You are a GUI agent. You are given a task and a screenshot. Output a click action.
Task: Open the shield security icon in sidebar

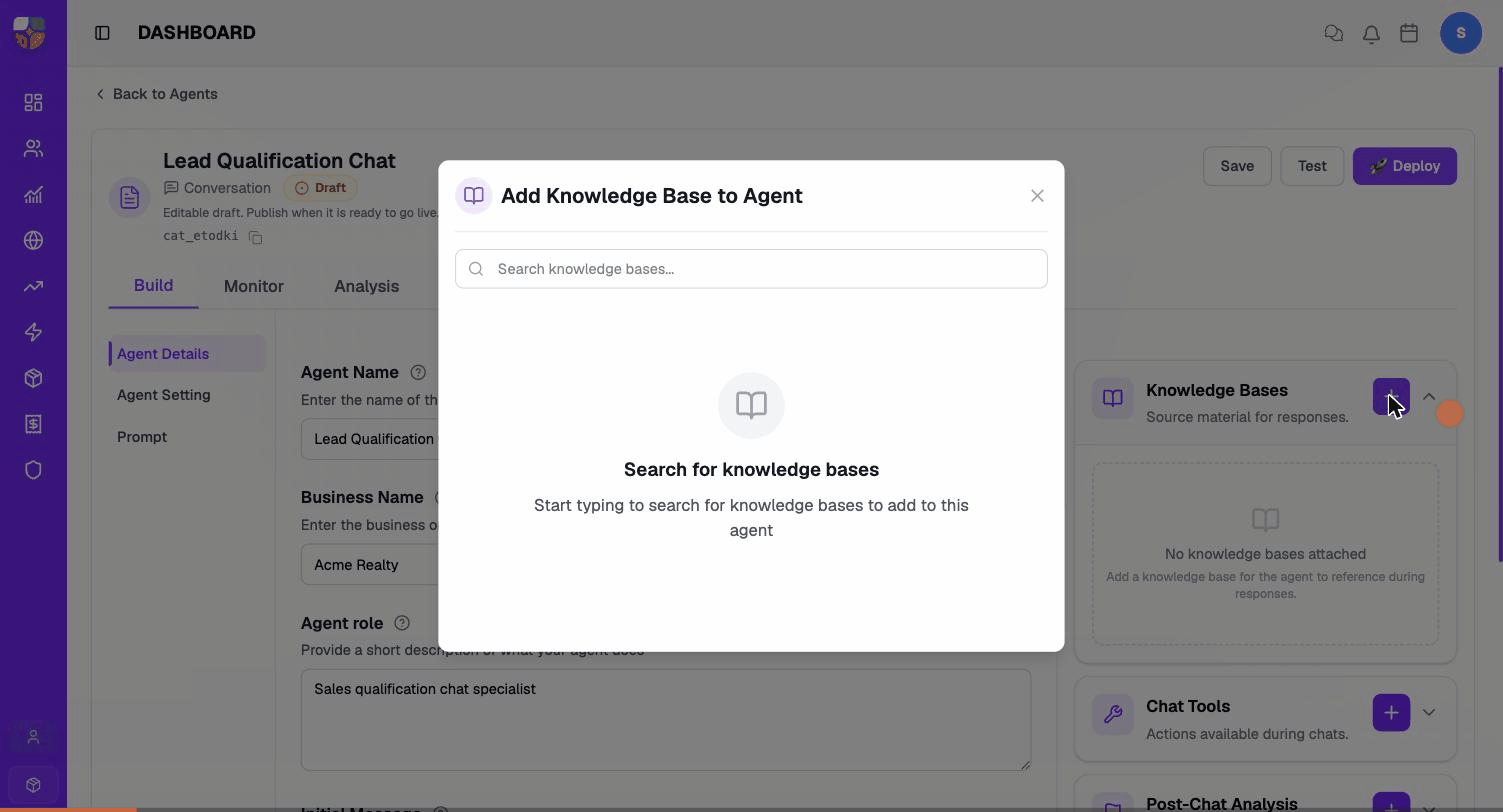tap(33, 470)
